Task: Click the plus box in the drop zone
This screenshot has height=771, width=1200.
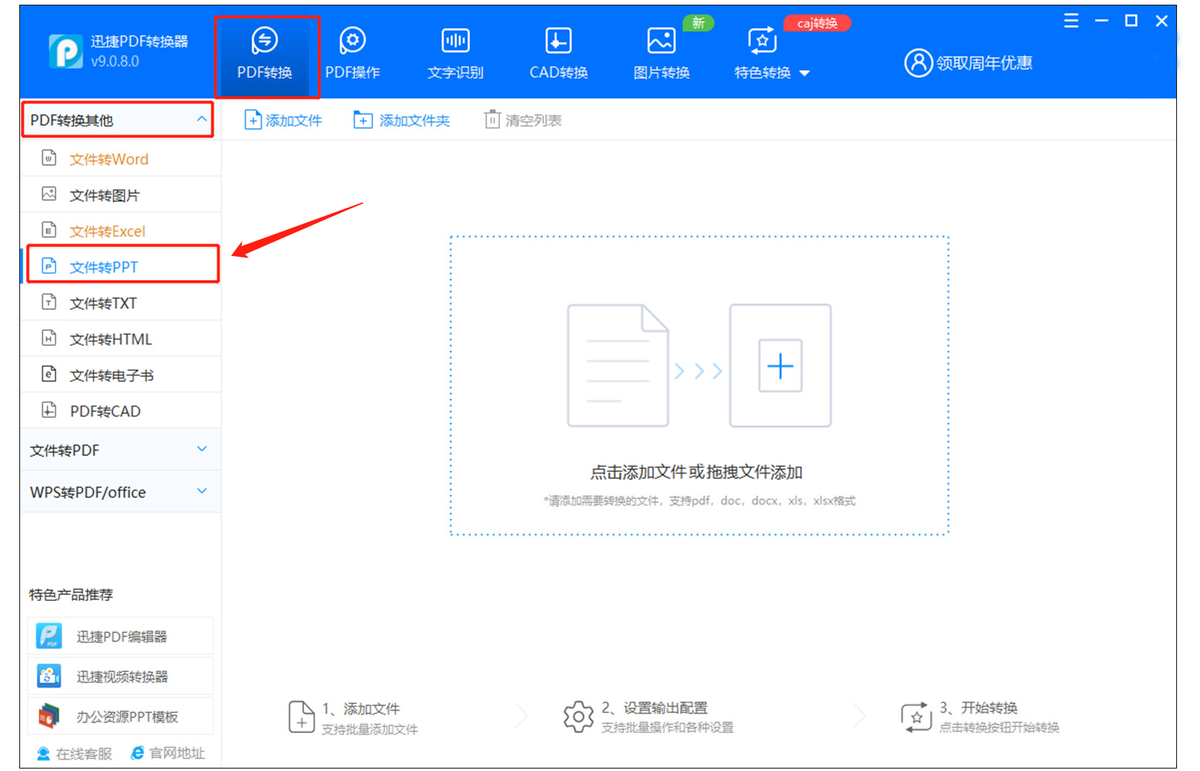Action: 780,366
